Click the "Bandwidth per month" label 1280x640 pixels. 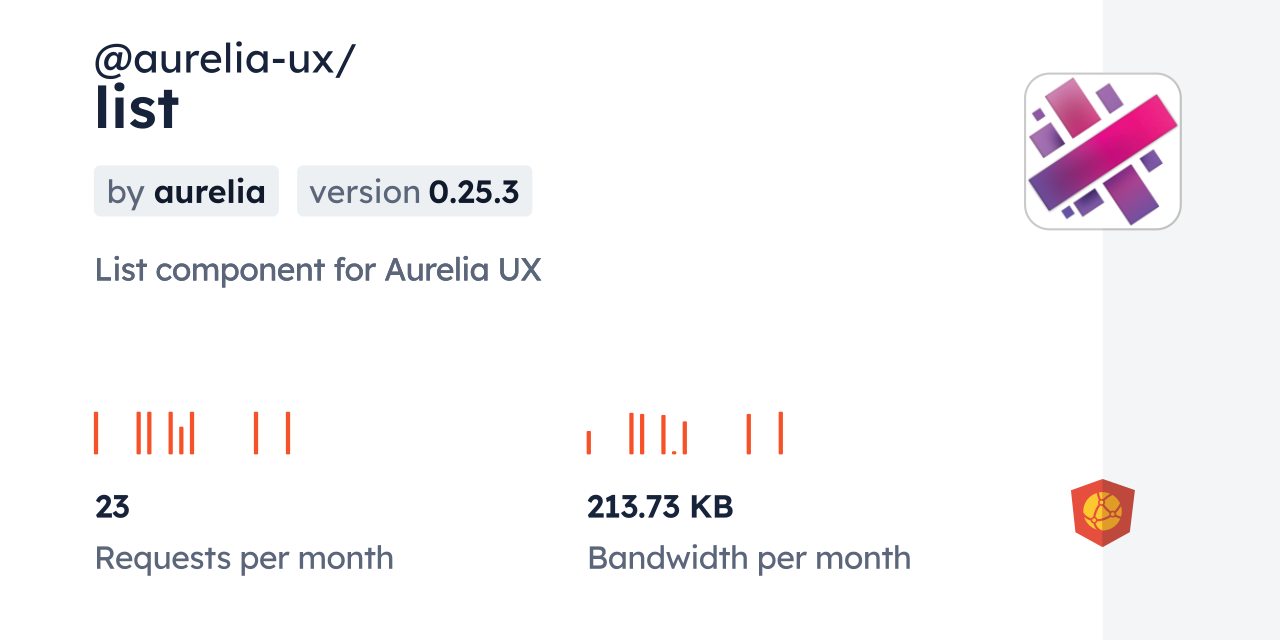click(x=749, y=558)
